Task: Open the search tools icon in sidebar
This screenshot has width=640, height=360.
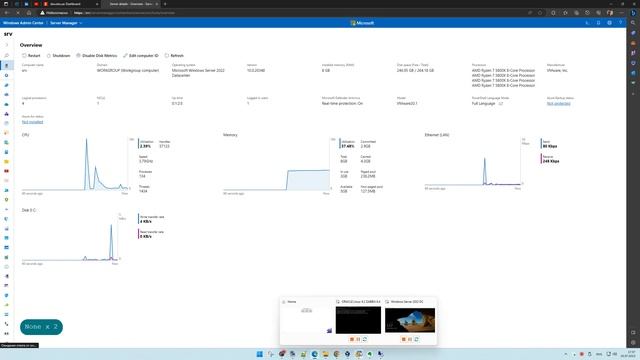Action: click(x=7, y=55)
